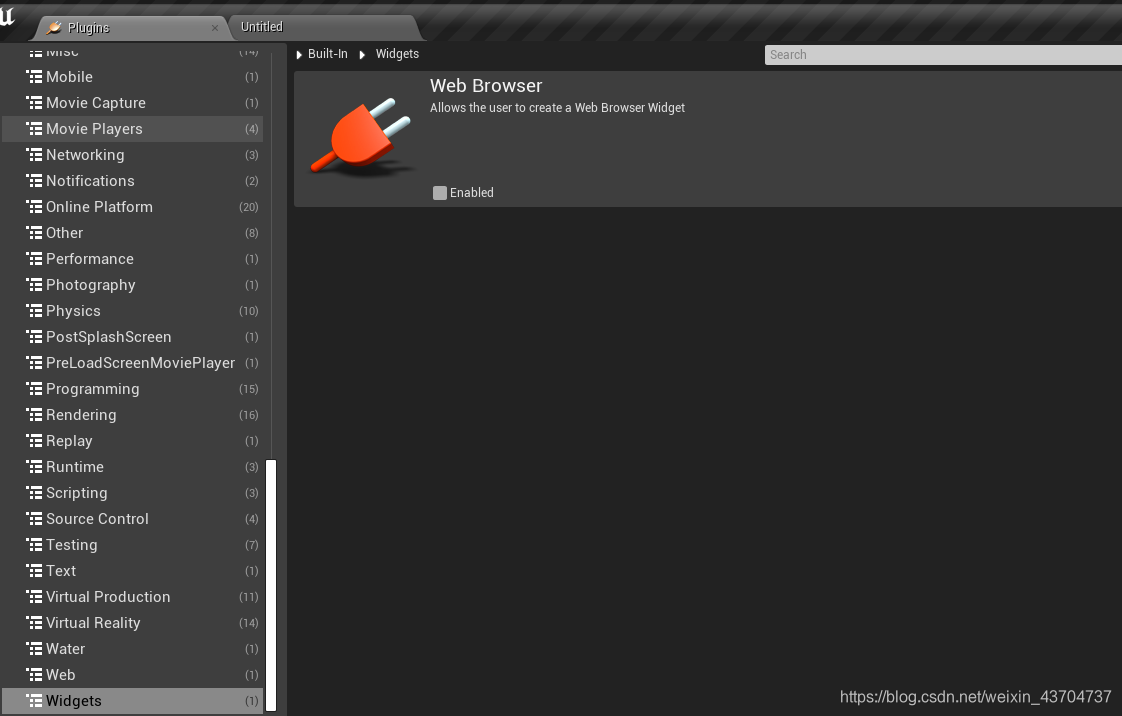Click the arrow before Widgets breadcrumb

point(362,54)
